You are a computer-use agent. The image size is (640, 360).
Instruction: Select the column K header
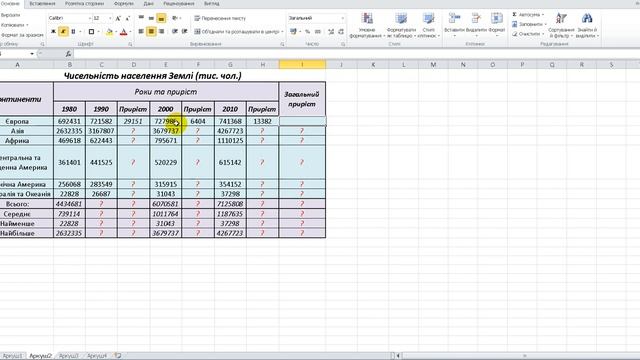pyautogui.click(x=373, y=64)
